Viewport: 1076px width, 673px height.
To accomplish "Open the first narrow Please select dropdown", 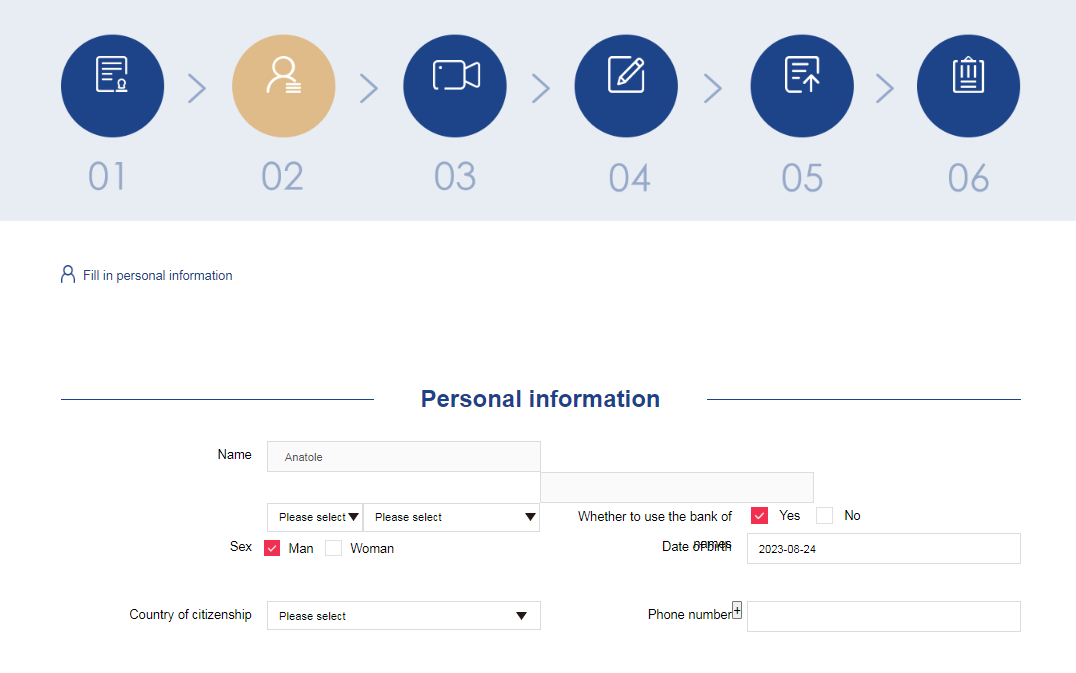I will click(x=315, y=517).
